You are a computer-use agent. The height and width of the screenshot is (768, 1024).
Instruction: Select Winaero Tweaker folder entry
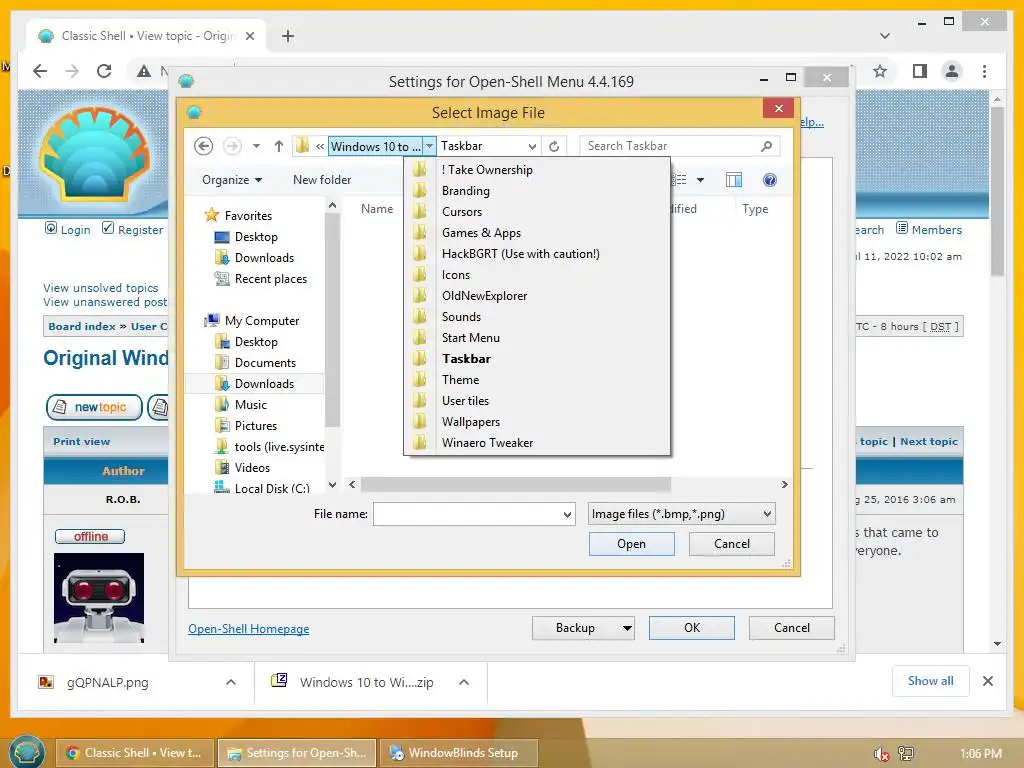pos(487,443)
